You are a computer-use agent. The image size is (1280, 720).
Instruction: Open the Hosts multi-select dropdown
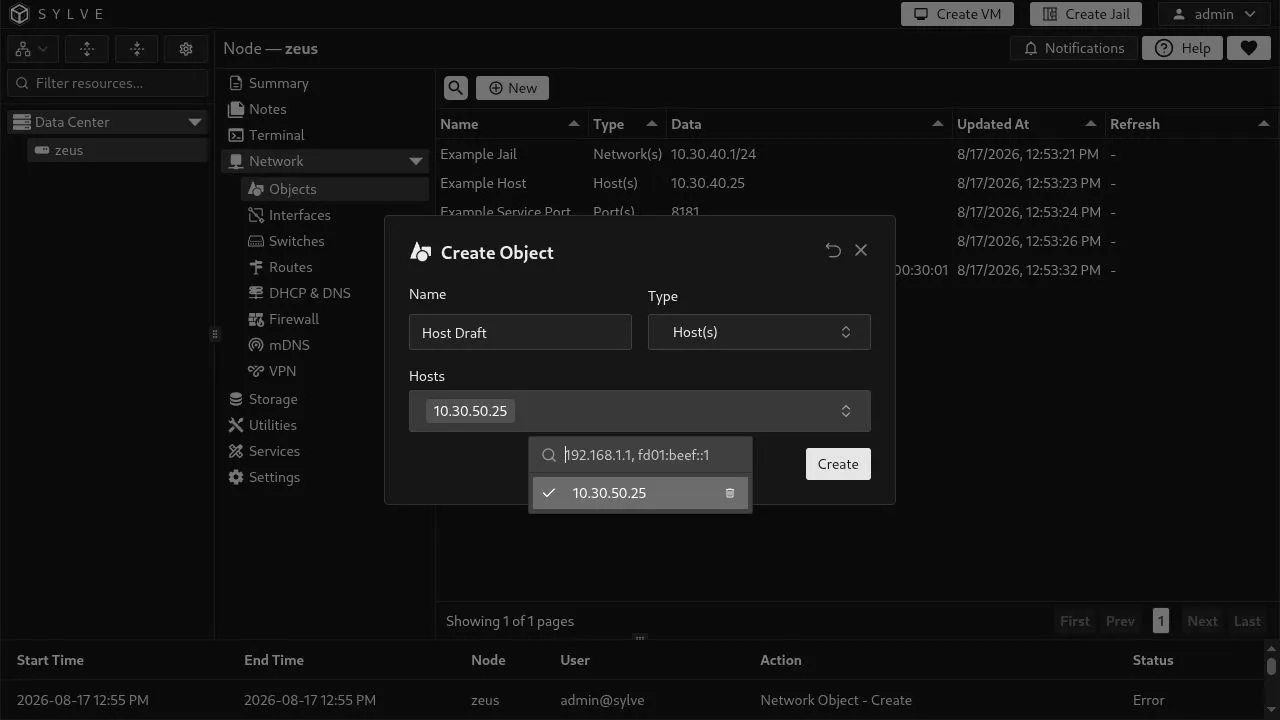pos(640,411)
